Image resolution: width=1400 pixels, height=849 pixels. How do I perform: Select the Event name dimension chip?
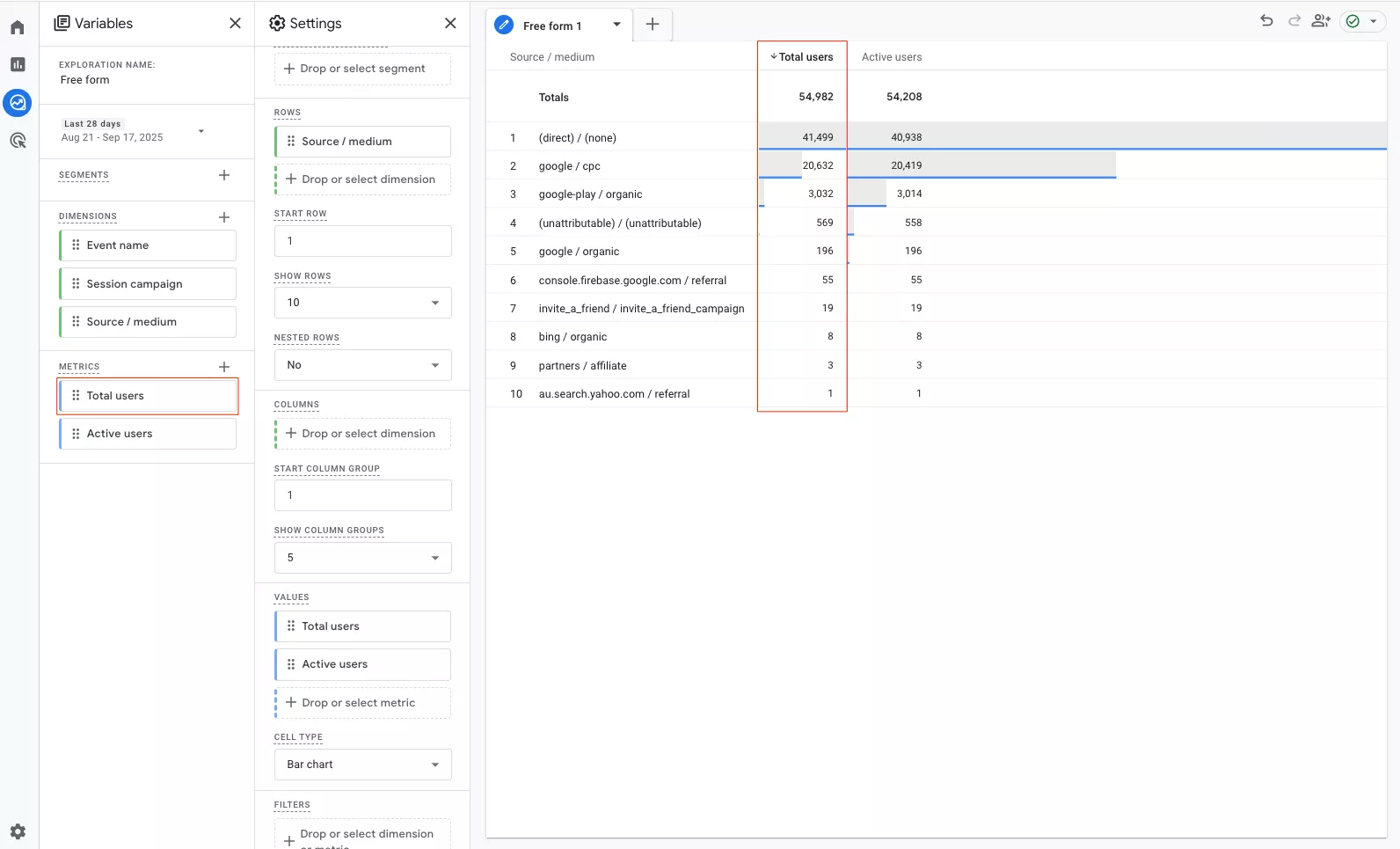point(148,245)
